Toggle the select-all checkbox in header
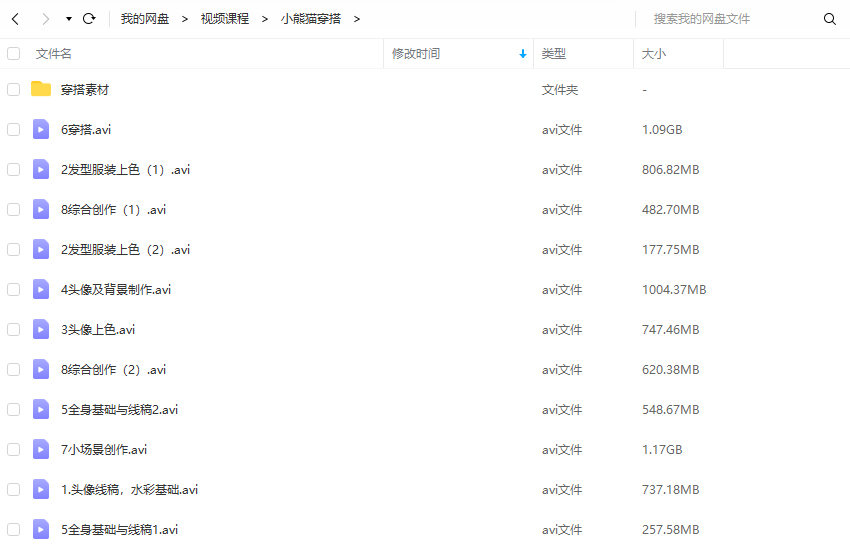The width and height of the screenshot is (850, 550). click(13, 54)
